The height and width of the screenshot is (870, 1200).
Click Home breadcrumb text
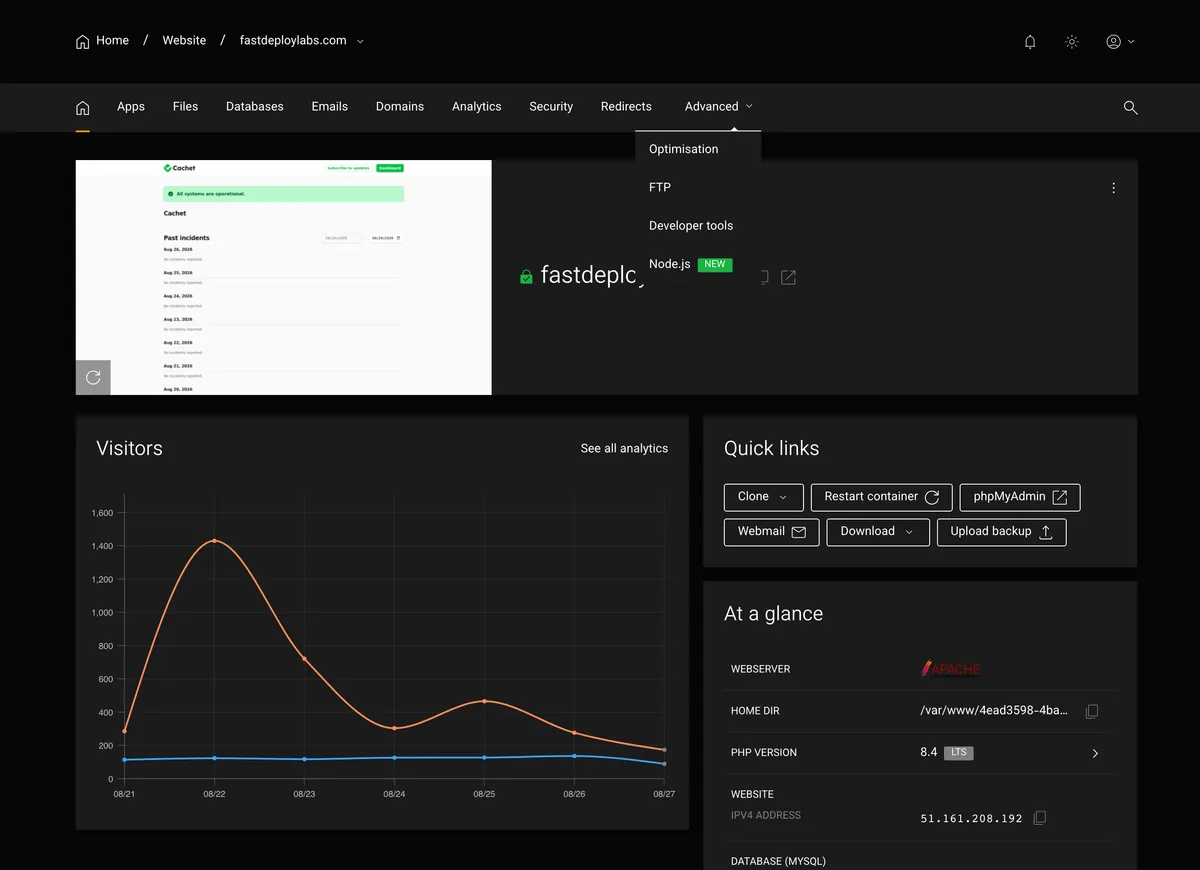pos(112,41)
